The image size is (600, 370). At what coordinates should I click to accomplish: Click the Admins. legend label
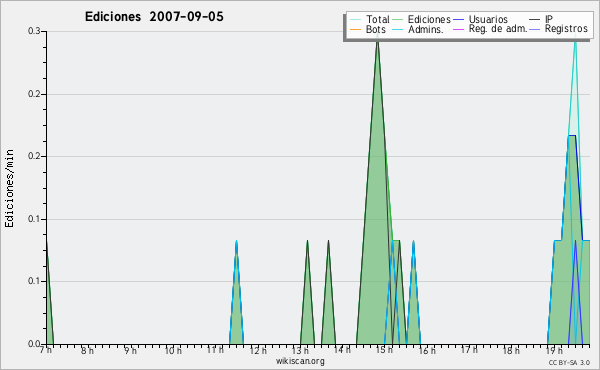tap(426, 29)
